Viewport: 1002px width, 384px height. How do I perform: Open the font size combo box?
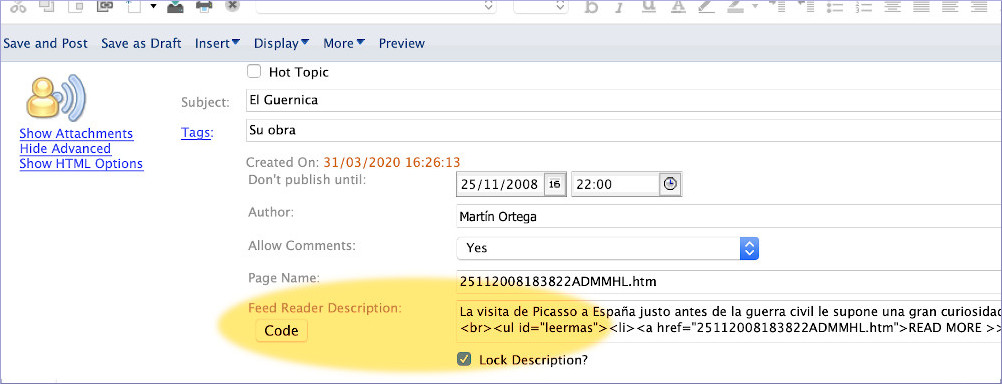540,6
